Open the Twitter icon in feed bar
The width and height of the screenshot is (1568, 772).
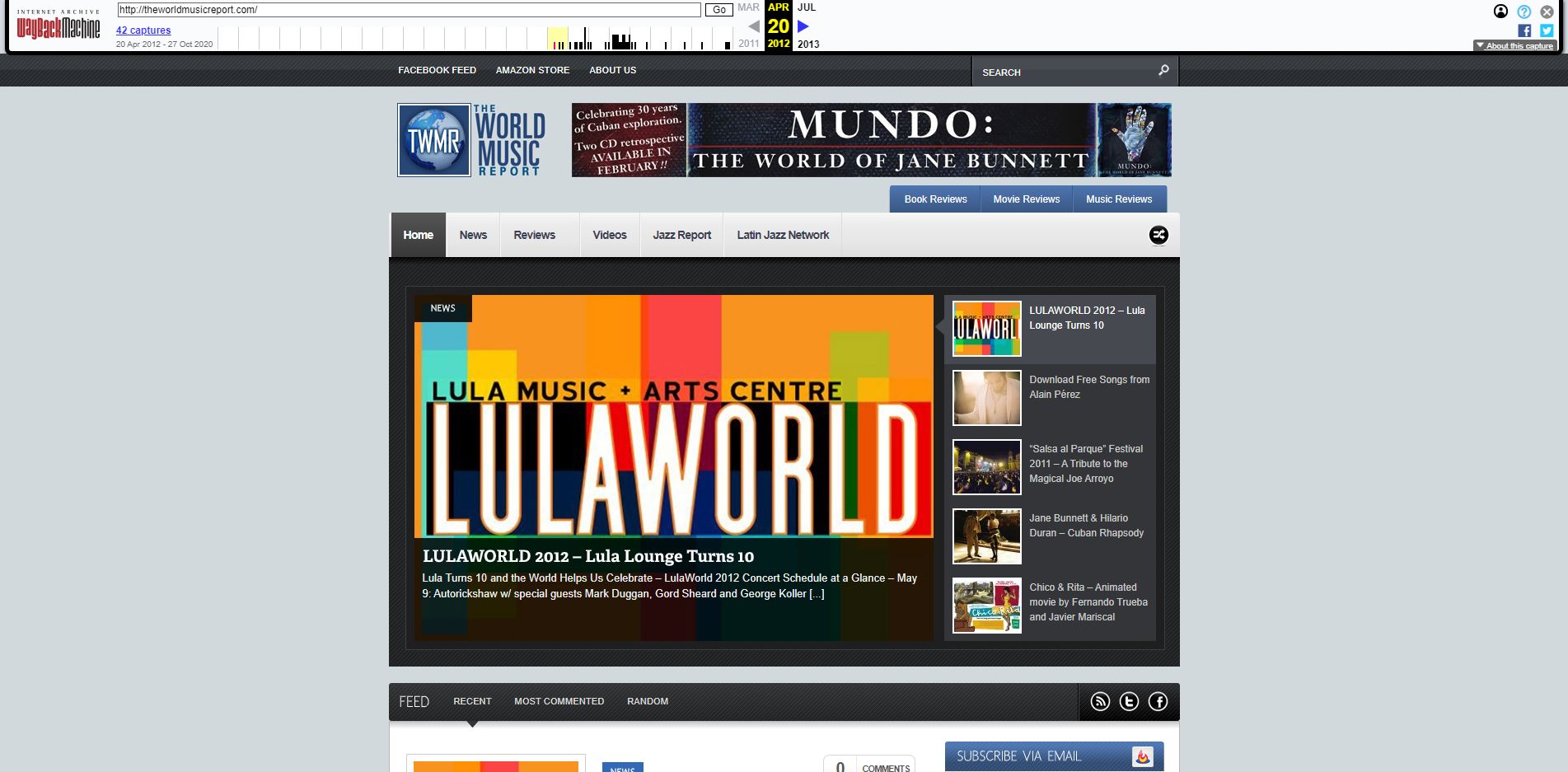[x=1129, y=701]
